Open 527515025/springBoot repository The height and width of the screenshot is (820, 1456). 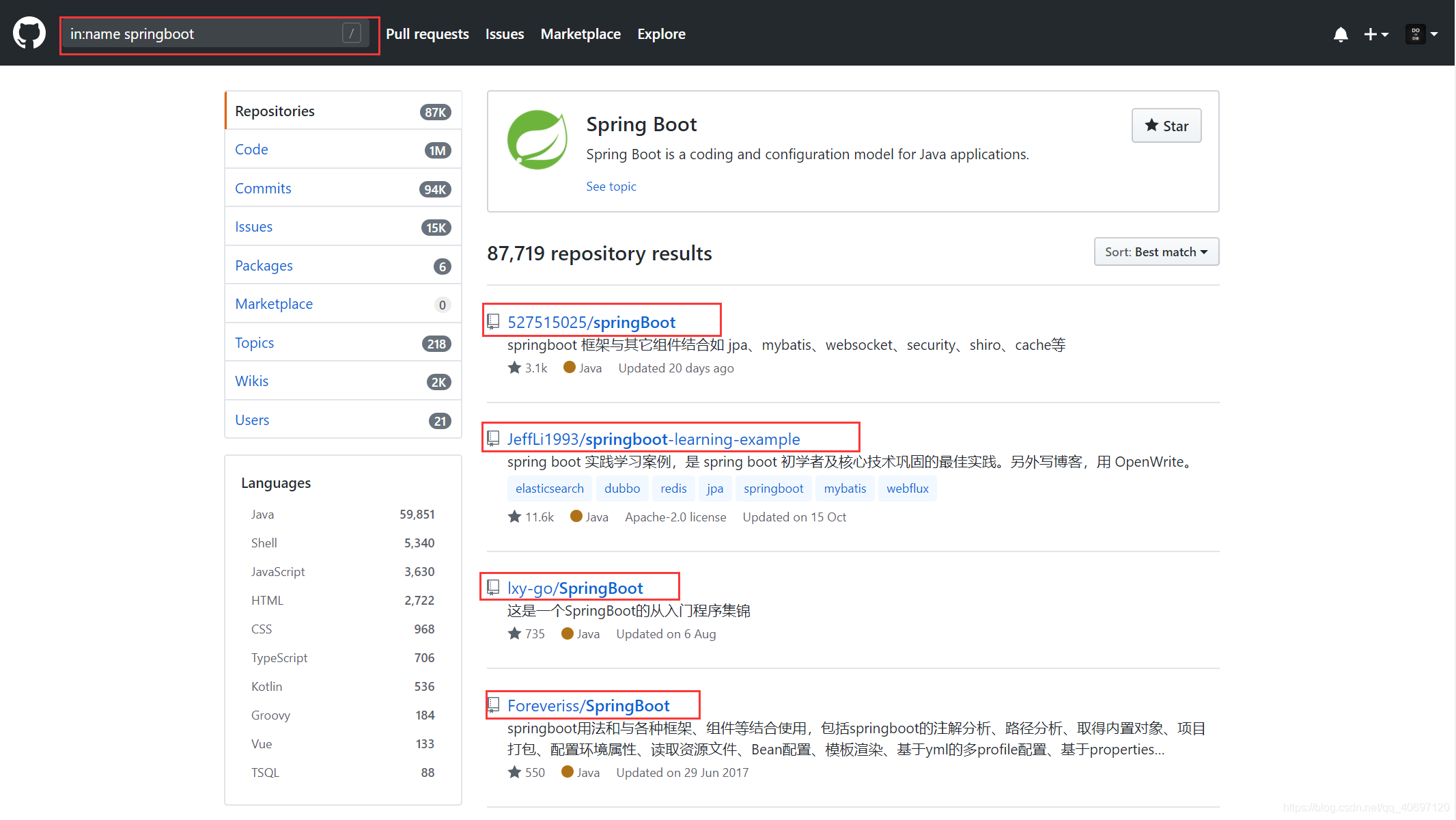click(x=591, y=322)
